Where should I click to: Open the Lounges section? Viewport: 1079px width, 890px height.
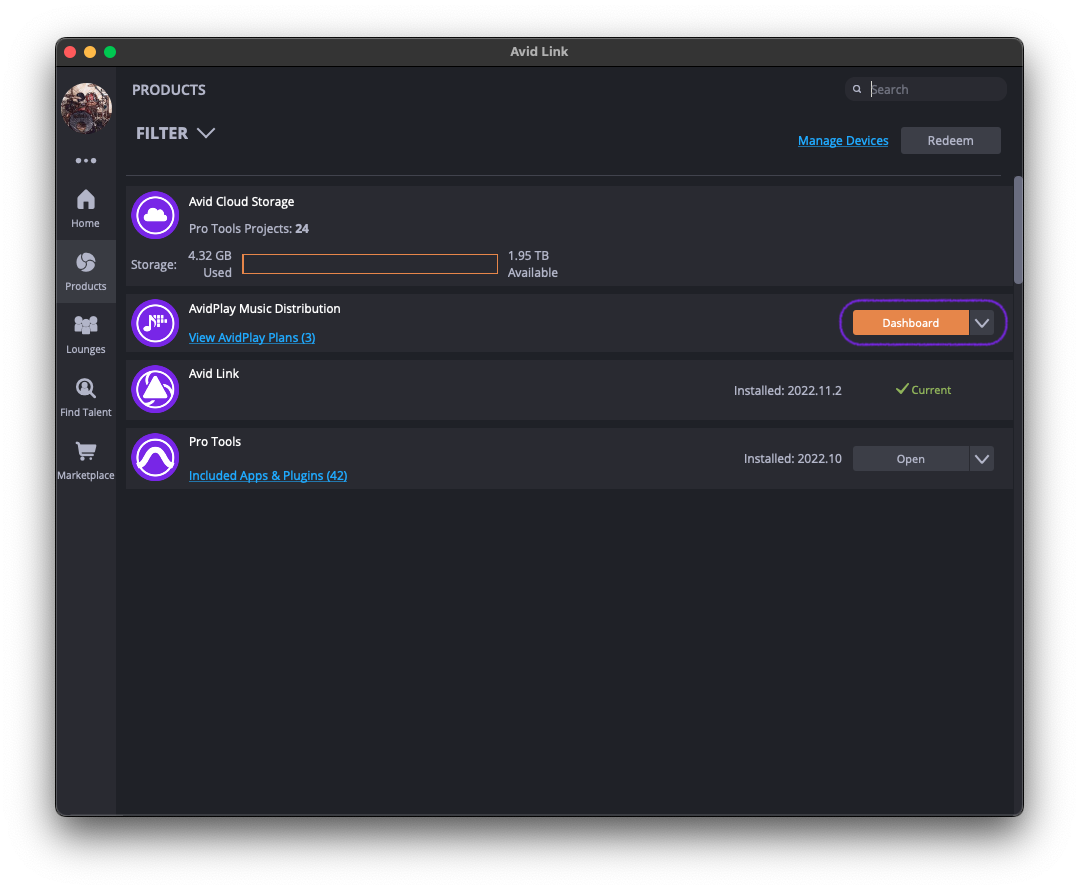(x=85, y=334)
